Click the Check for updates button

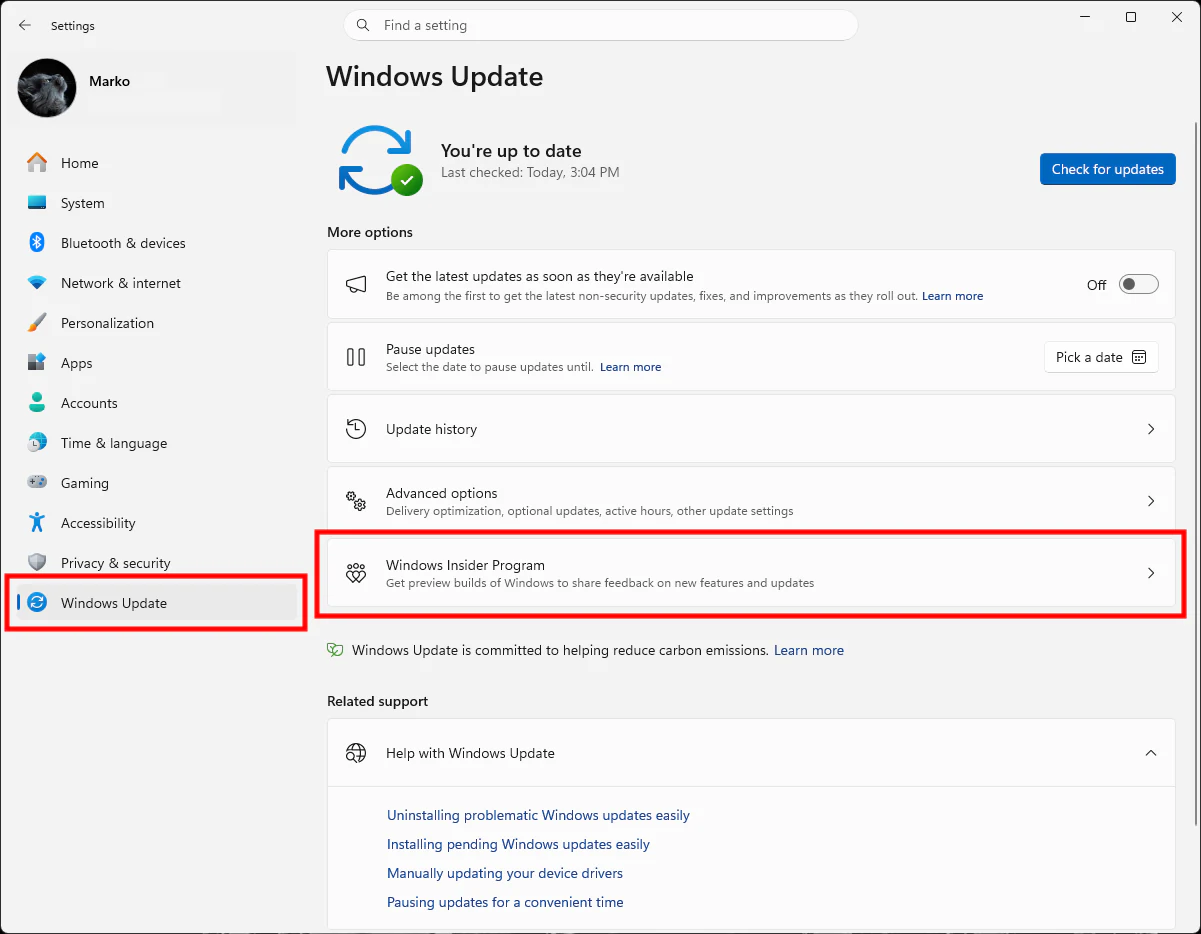[1108, 169]
